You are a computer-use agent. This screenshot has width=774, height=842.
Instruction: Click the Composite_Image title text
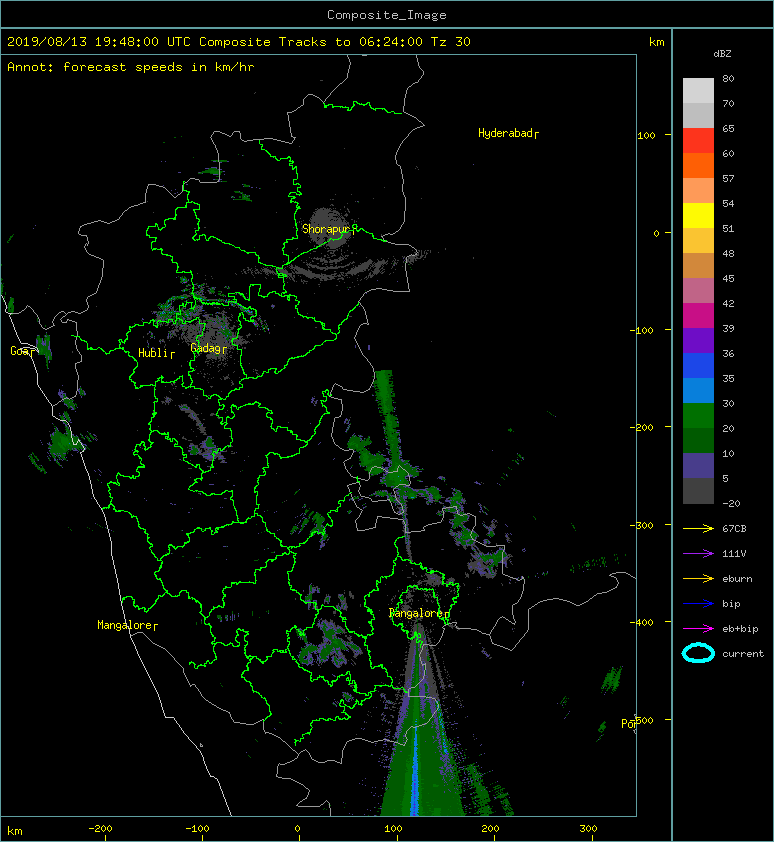click(387, 15)
